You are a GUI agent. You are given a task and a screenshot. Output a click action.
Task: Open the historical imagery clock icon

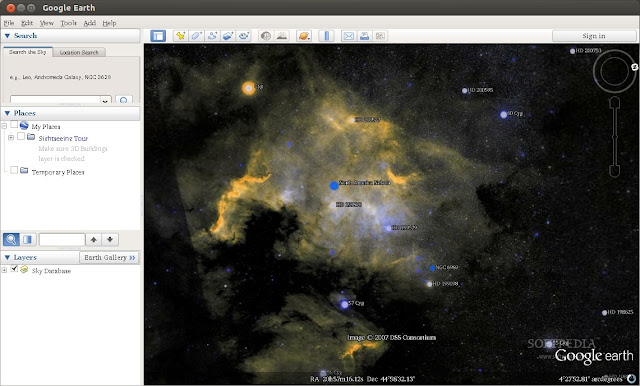point(265,36)
